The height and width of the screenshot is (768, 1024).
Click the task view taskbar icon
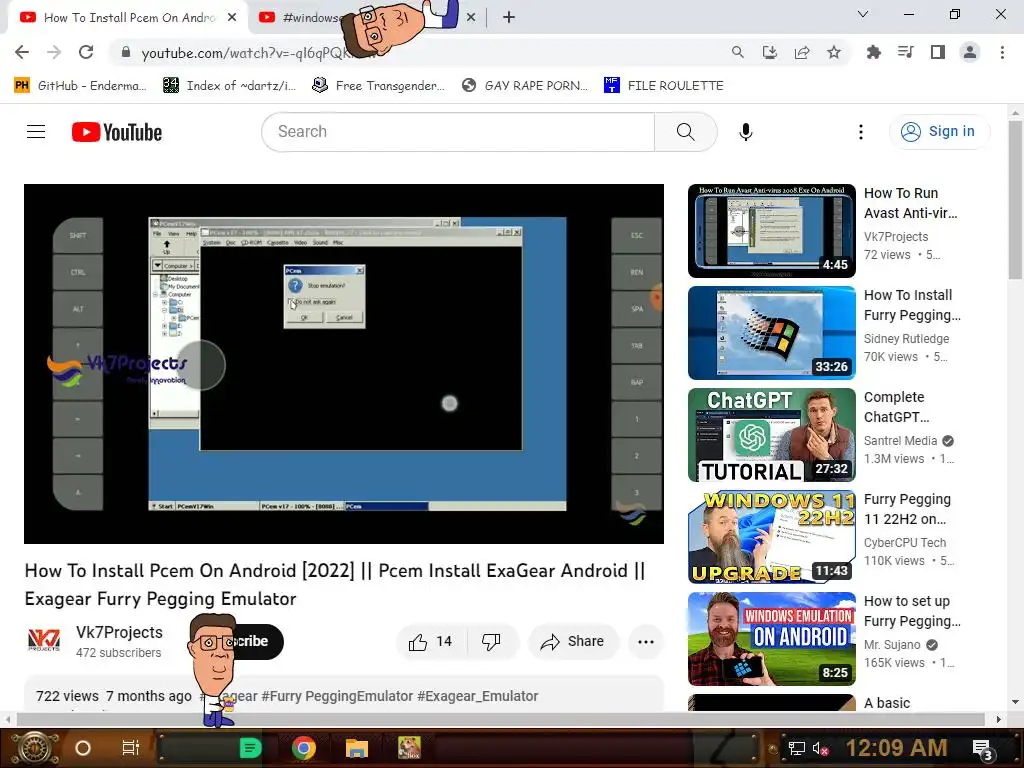coord(131,748)
